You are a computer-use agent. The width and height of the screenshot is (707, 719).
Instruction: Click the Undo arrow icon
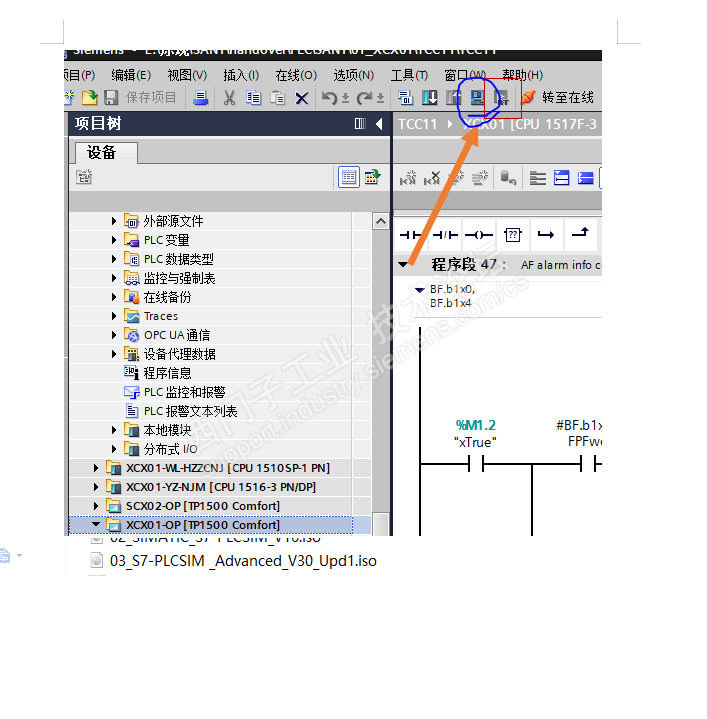pos(329,97)
